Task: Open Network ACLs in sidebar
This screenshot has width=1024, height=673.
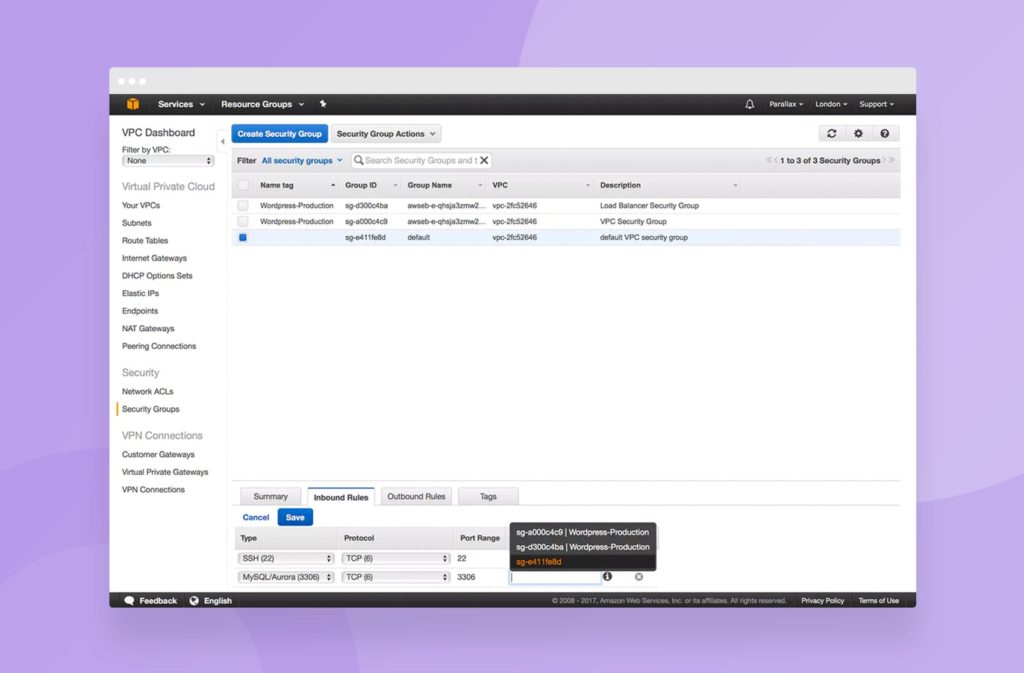Action: coord(148,391)
